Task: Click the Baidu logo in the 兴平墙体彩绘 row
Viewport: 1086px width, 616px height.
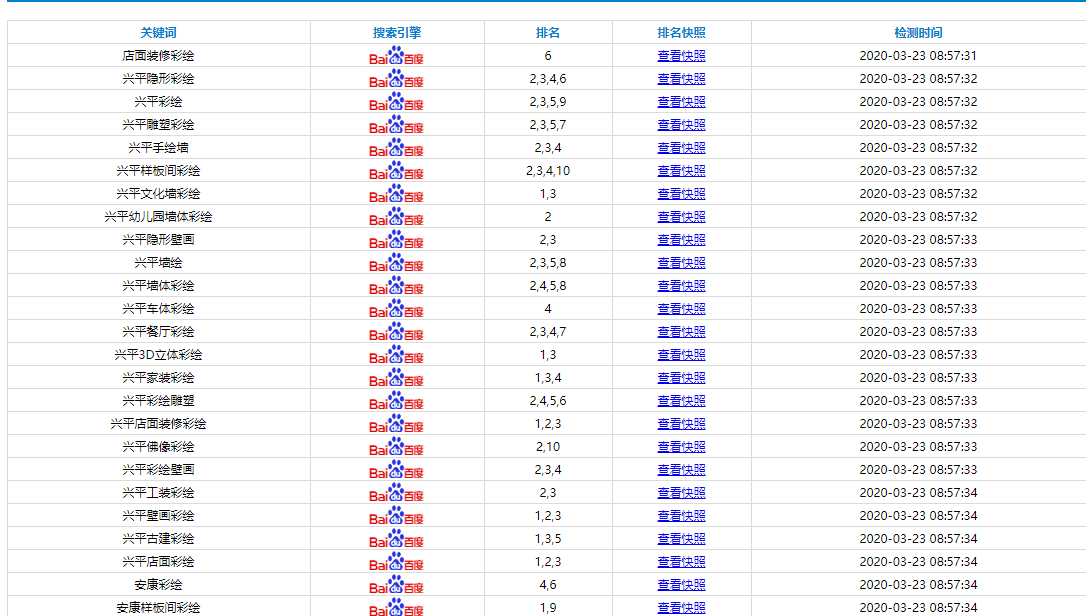Action: tap(396, 285)
